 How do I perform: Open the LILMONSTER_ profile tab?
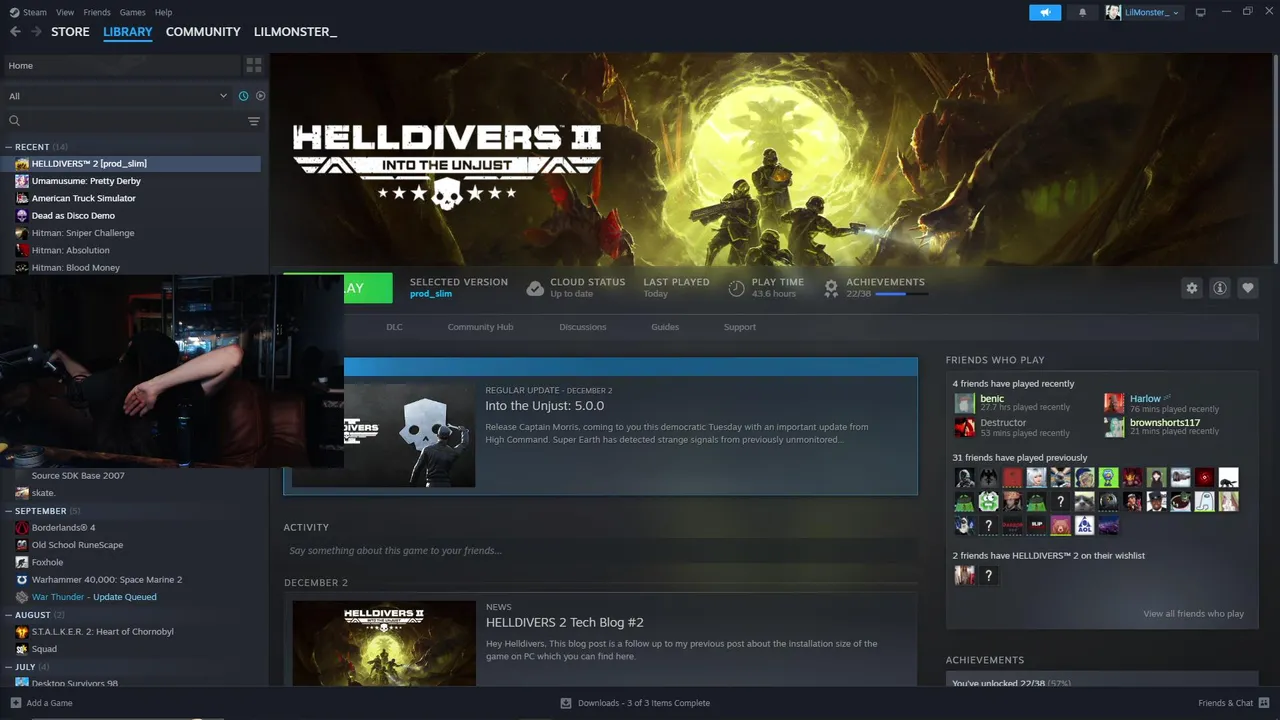pyautogui.click(x=295, y=32)
